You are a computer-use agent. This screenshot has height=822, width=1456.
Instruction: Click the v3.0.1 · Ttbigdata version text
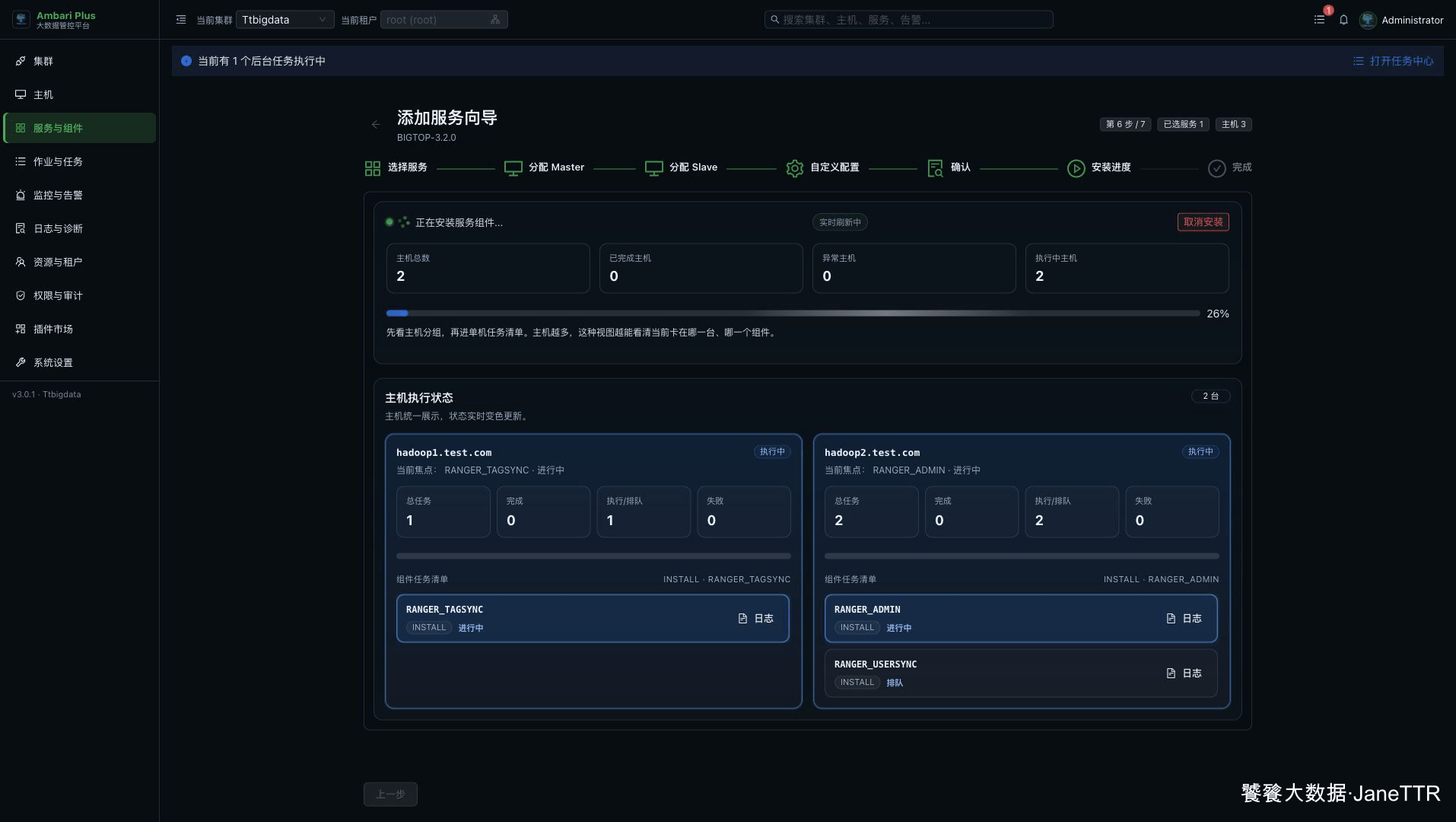[46, 394]
